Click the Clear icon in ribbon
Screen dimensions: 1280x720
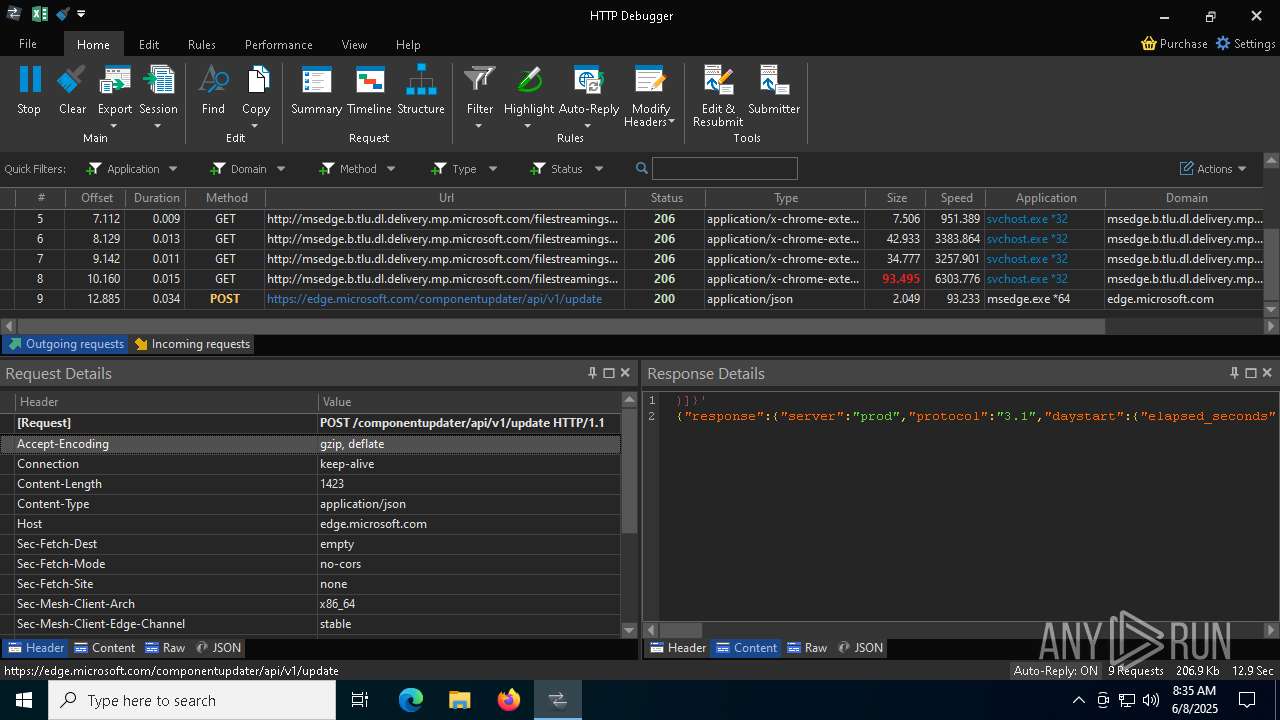click(x=72, y=81)
